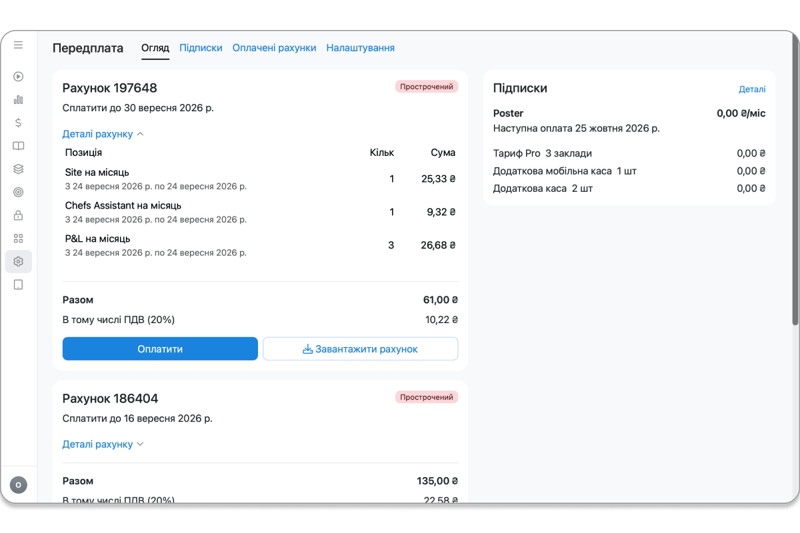Image resolution: width=800 pixels, height=533 pixels.
Task: Click the Позиція column header
Action: pos(84,153)
